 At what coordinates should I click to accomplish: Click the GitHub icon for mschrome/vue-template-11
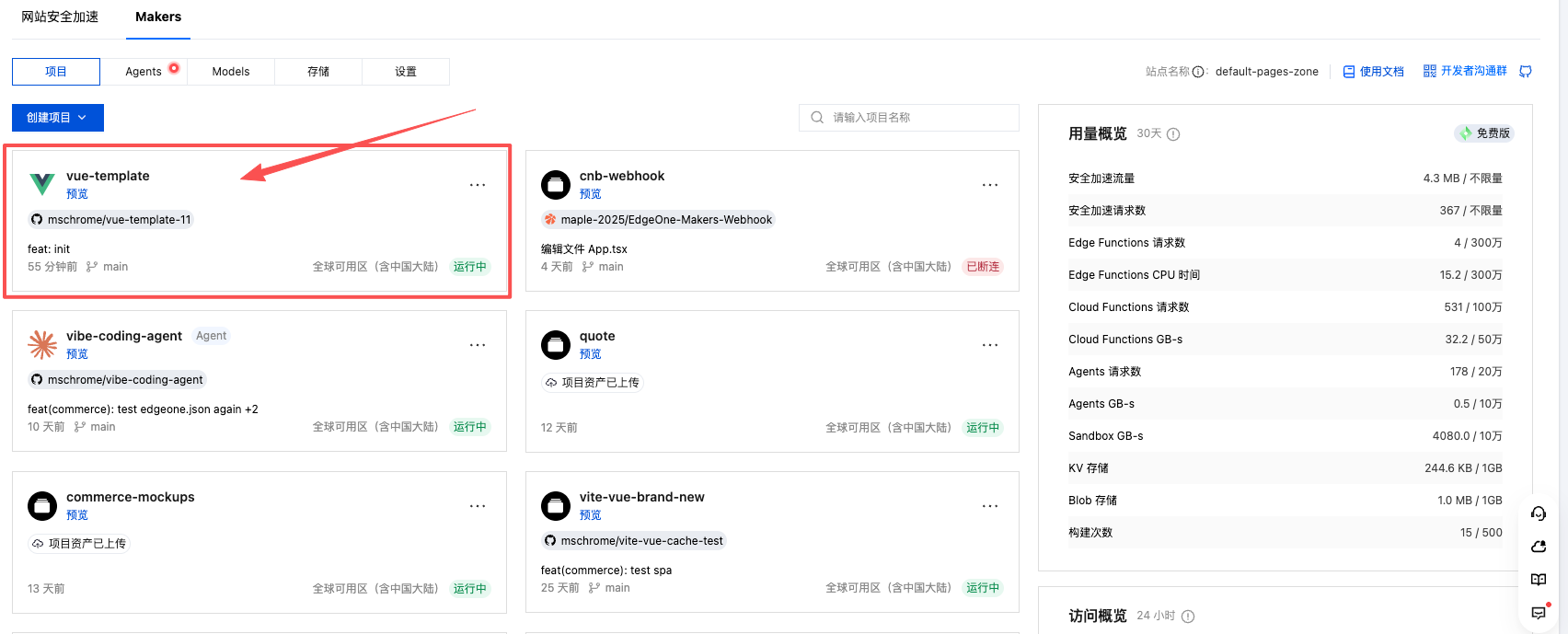pos(37,220)
